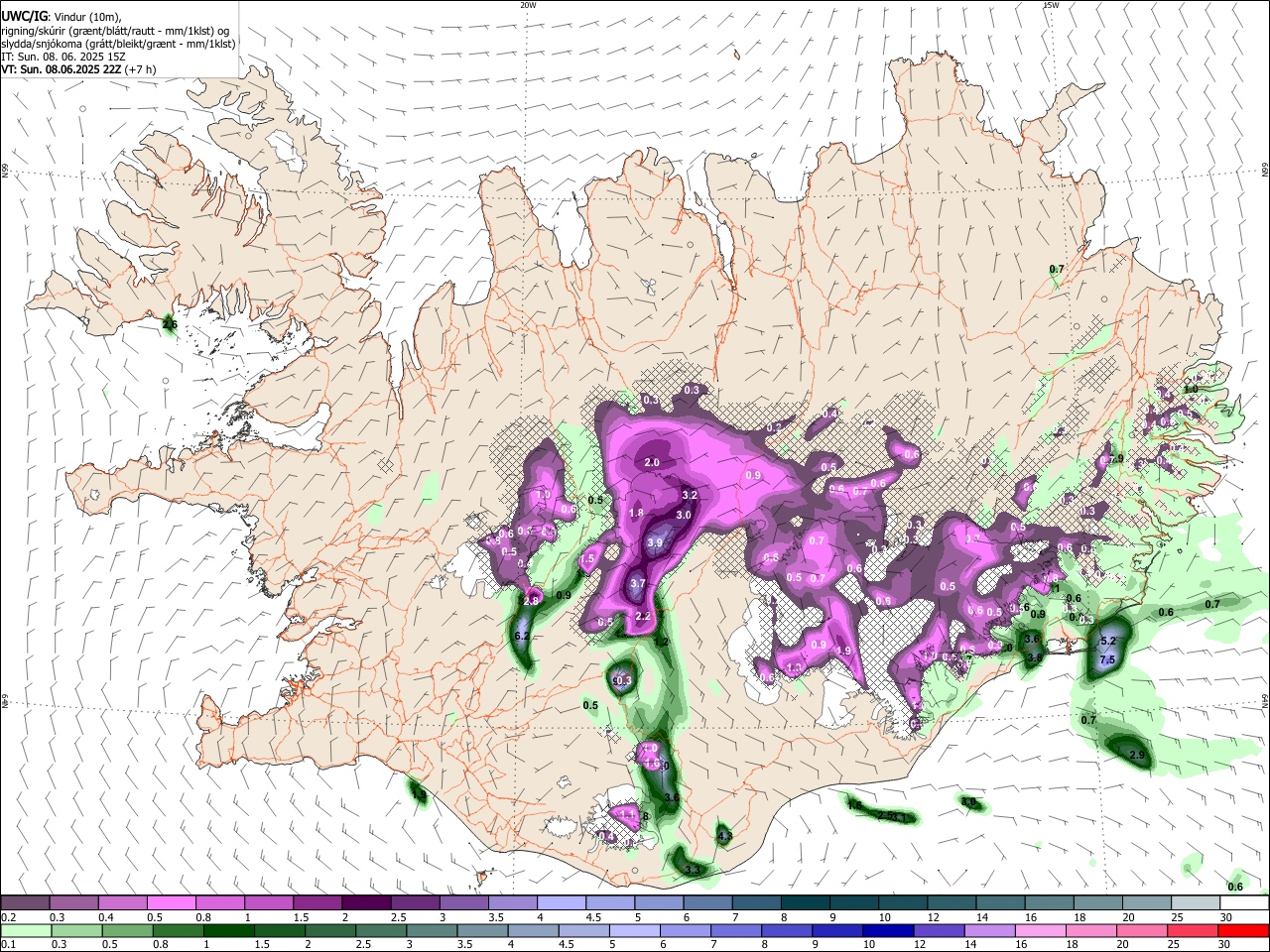Select the white end swatch of the snow scale
Screen dimensions: 1270x952
[x=1245, y=902]
